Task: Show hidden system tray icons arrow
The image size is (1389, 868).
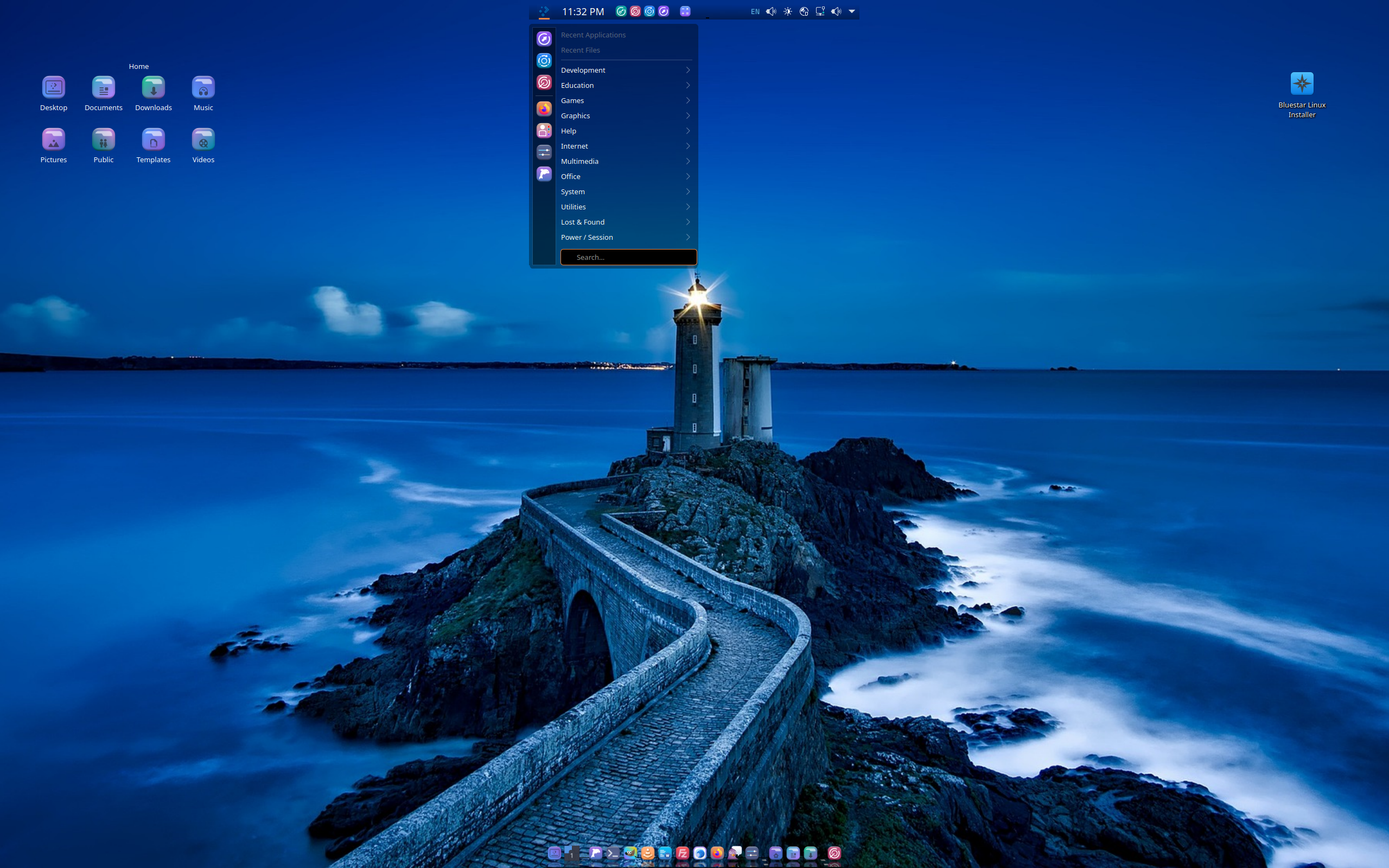Action: [x=852, y=11]
